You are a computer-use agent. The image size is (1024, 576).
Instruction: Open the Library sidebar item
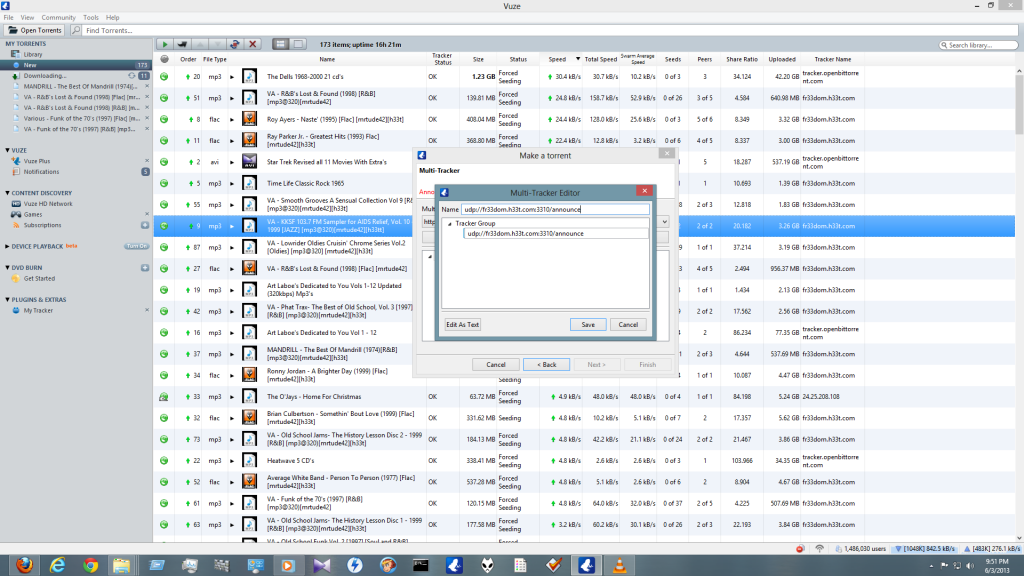tap(33, 54)
